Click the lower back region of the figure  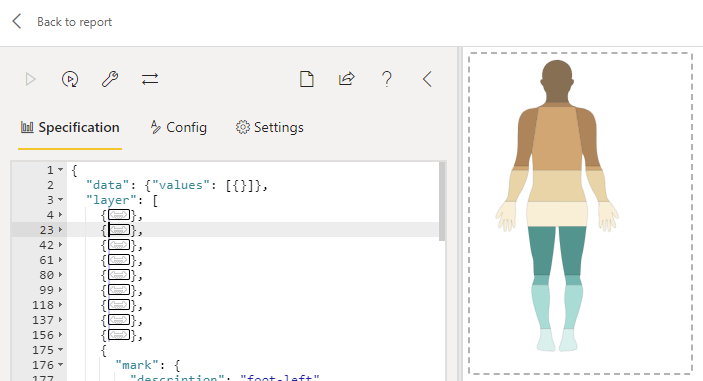557,186
